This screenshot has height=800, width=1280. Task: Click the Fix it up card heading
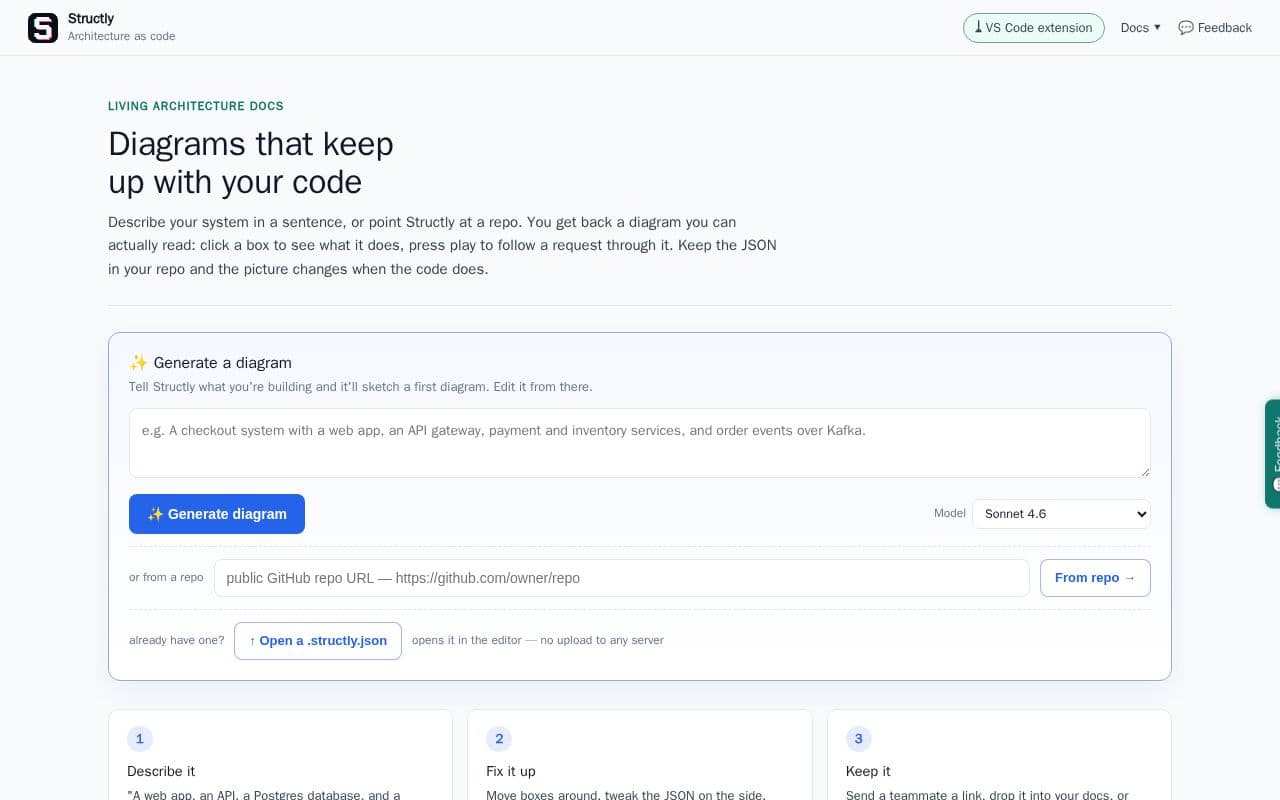511,771
